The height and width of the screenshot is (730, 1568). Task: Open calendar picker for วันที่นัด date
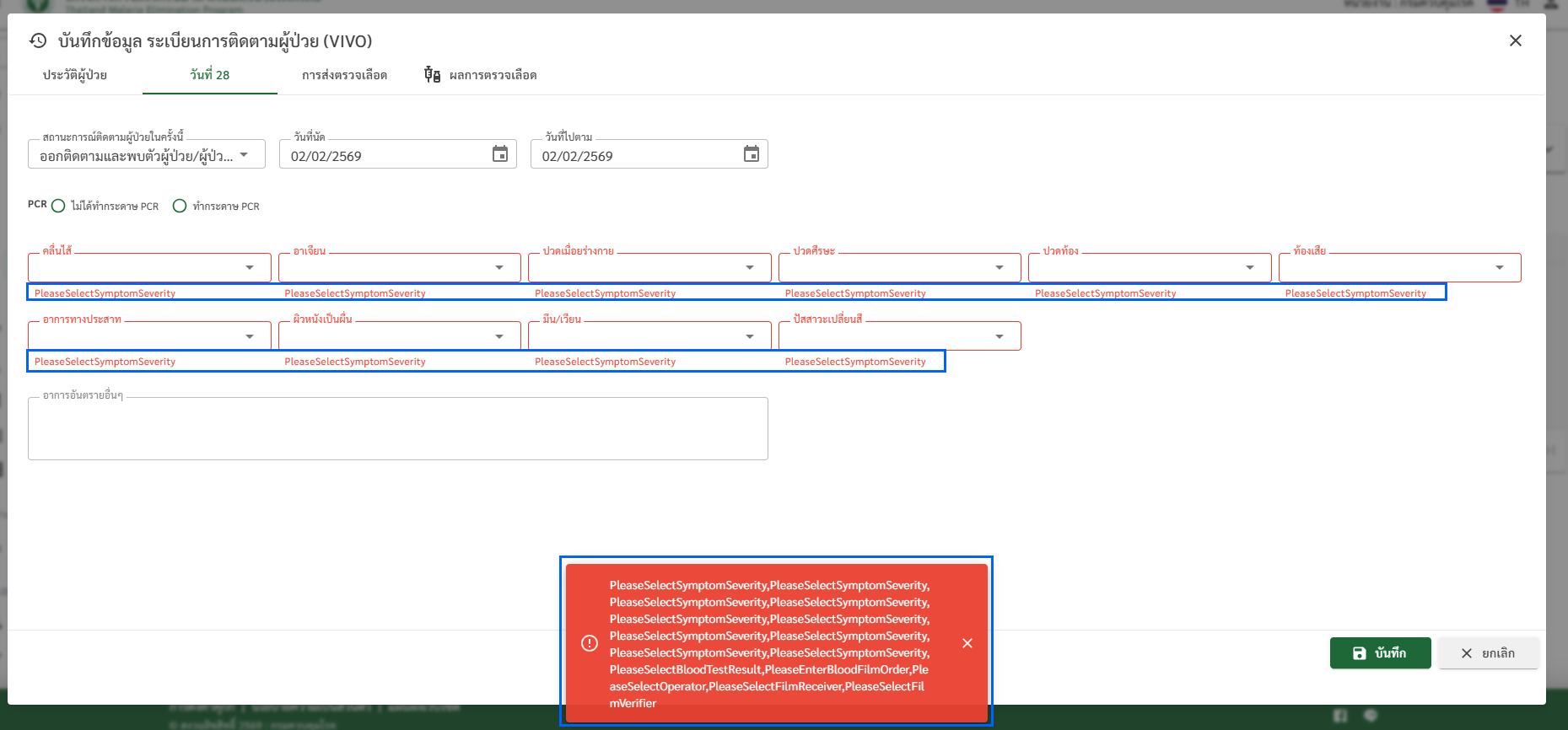[x=500, y=154]
